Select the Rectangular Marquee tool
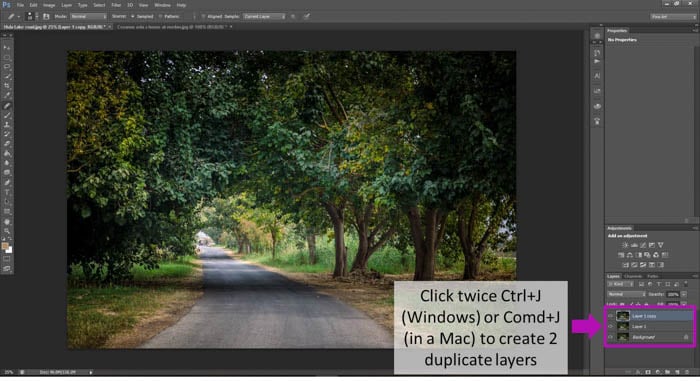The width and height of the screenshot is (700, 381). pos(7,57)
